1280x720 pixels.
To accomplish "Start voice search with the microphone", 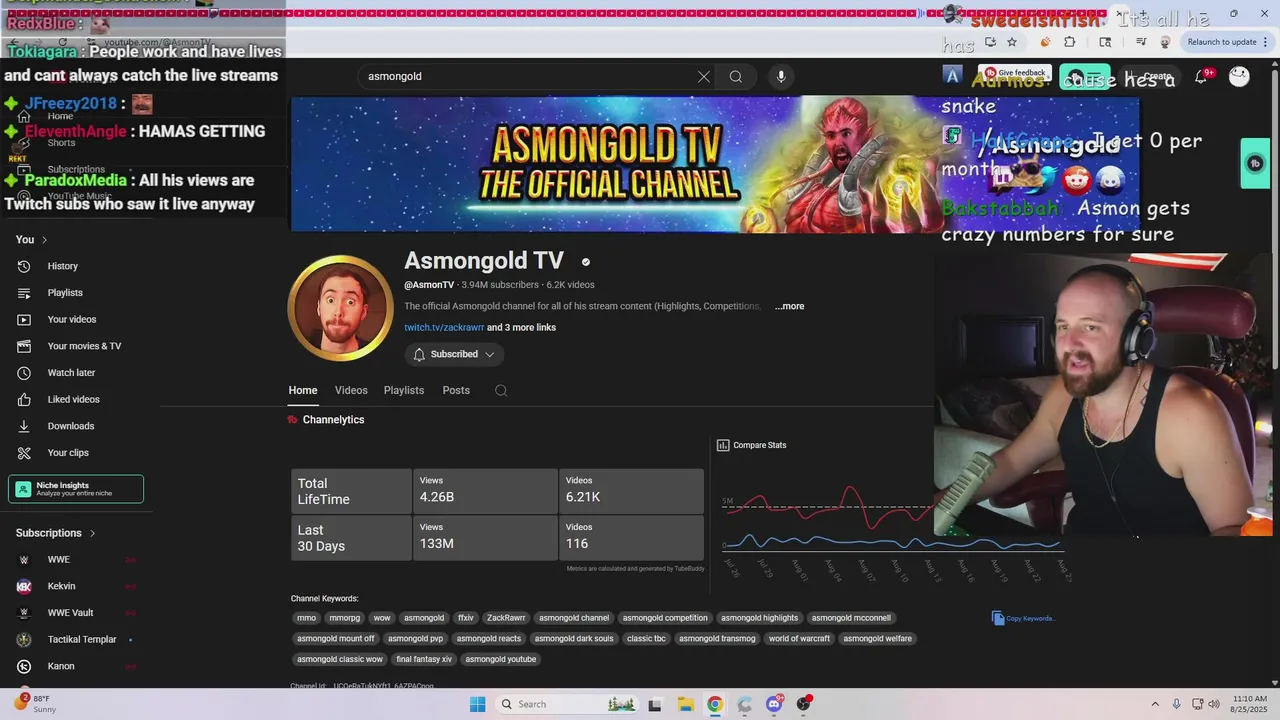I will click(x=781, y=76).
